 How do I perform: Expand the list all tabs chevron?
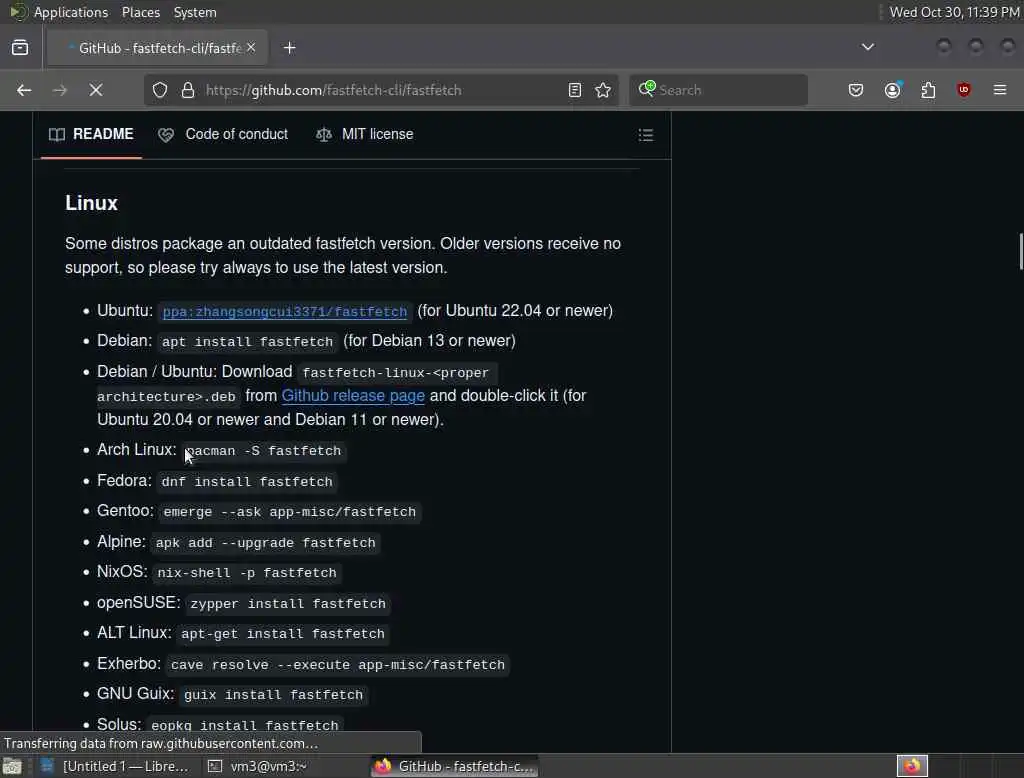pos(868,47)
